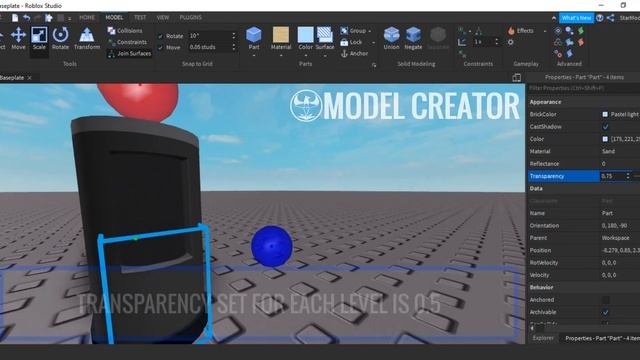Click the gear icon under Effects
640x360 pixels.
(511, 42)
